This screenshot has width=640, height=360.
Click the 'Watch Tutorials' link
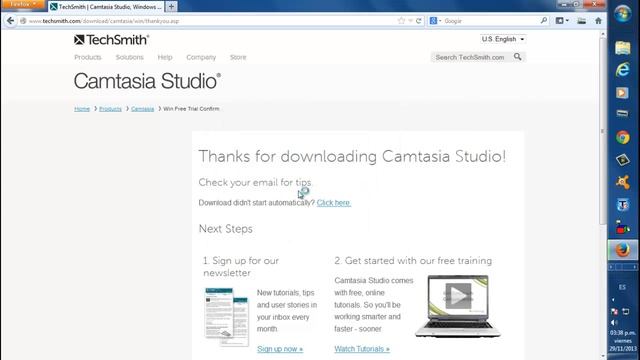(362, 349)
